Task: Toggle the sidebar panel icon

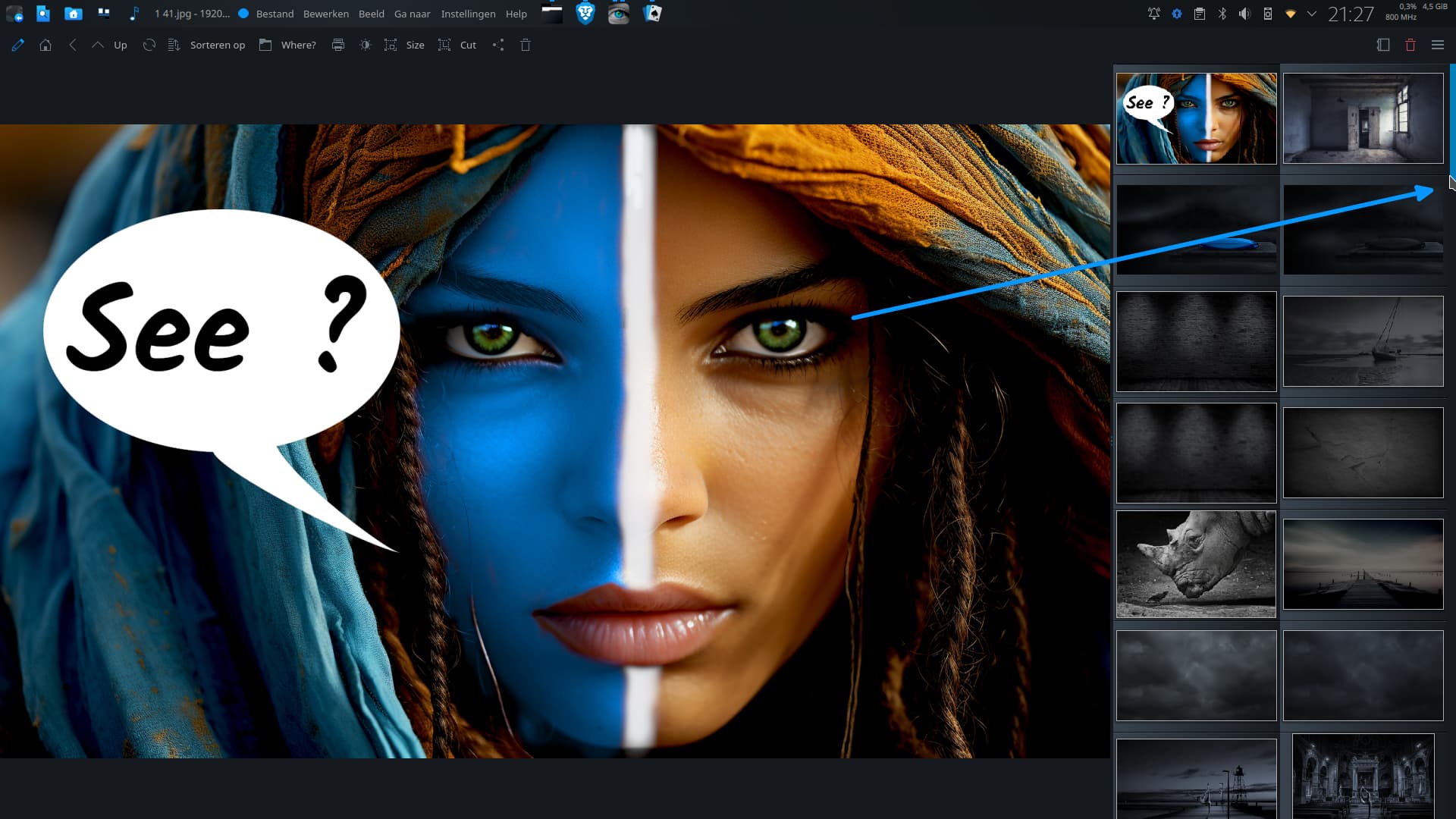Action: (1383, 45)
